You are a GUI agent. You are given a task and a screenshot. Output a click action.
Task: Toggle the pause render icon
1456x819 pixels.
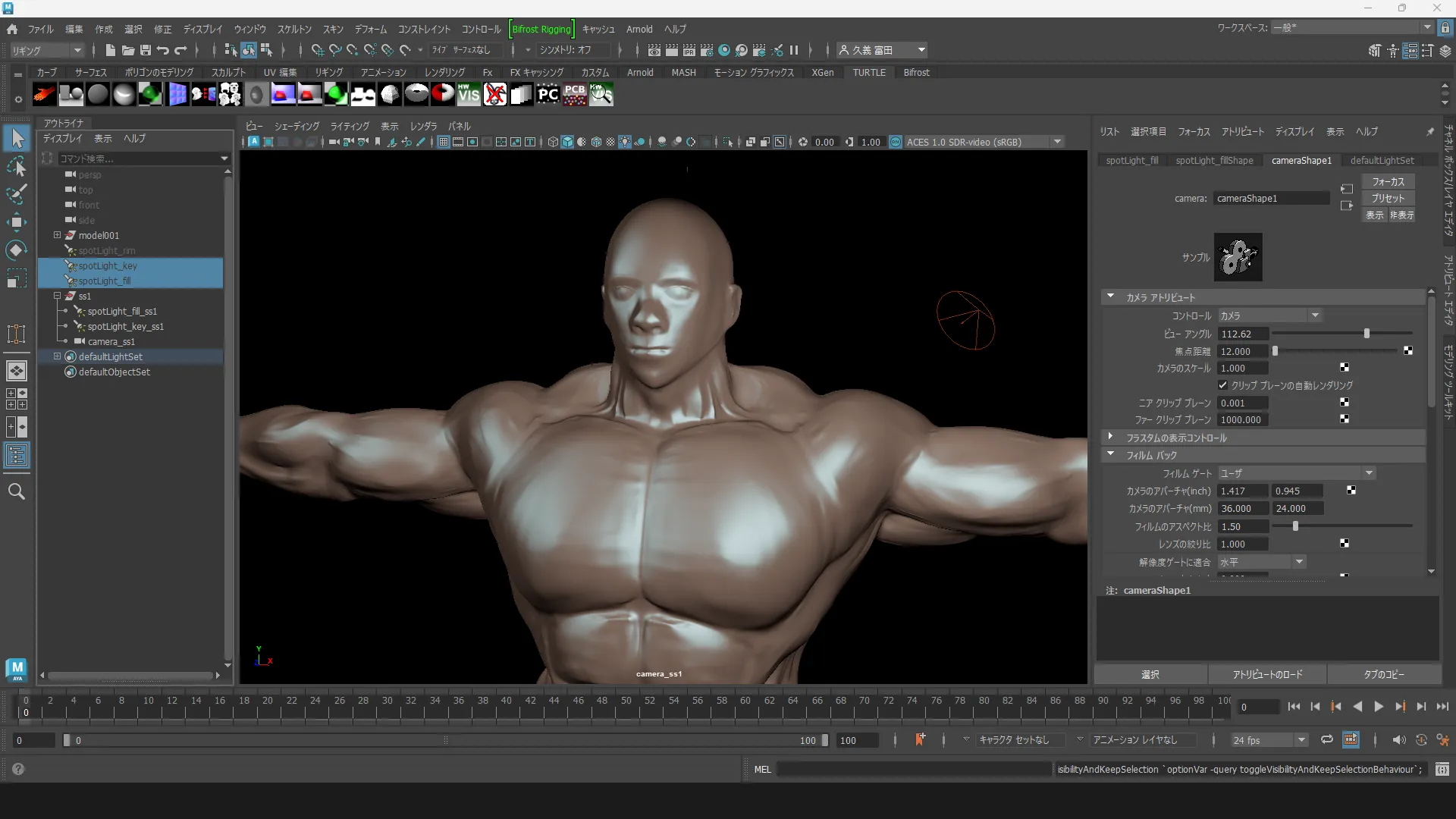(x=794, y=50)
